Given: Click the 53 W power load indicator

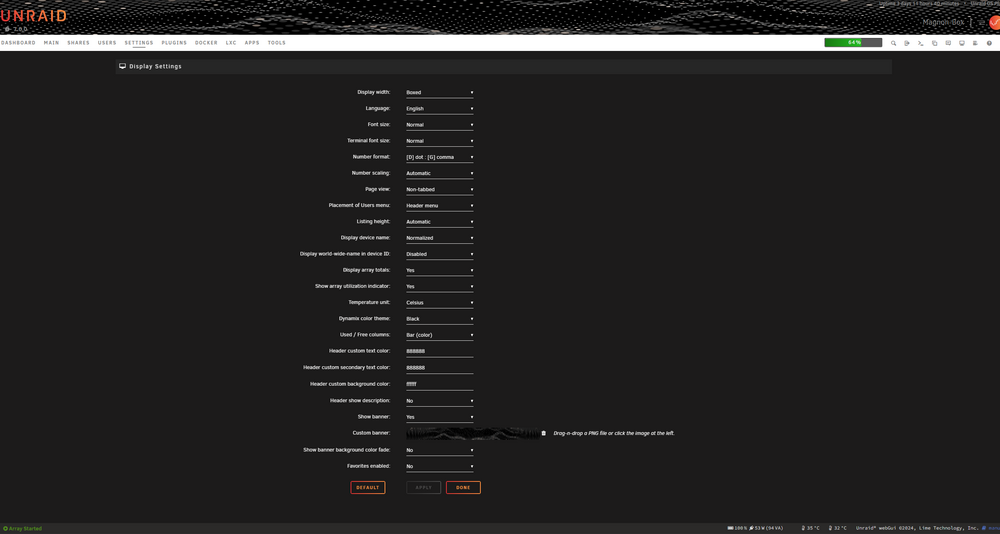Looking at the screenshot, I should [x=767, y=528].
